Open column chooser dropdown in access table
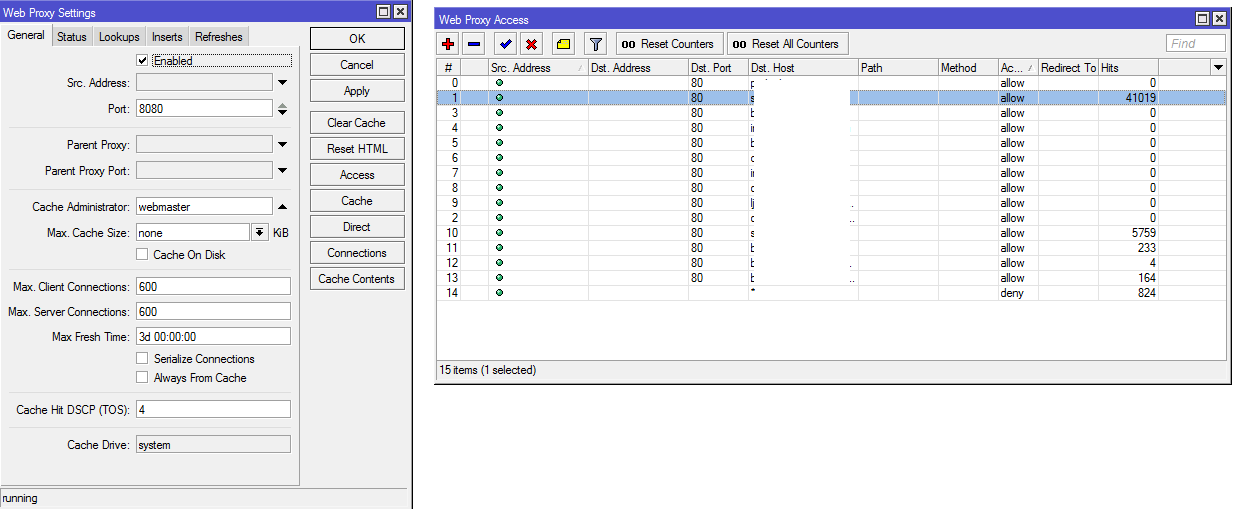The width and height of the screenshot is (1251, 522). pyautogui.click(x=1218, y=68)
